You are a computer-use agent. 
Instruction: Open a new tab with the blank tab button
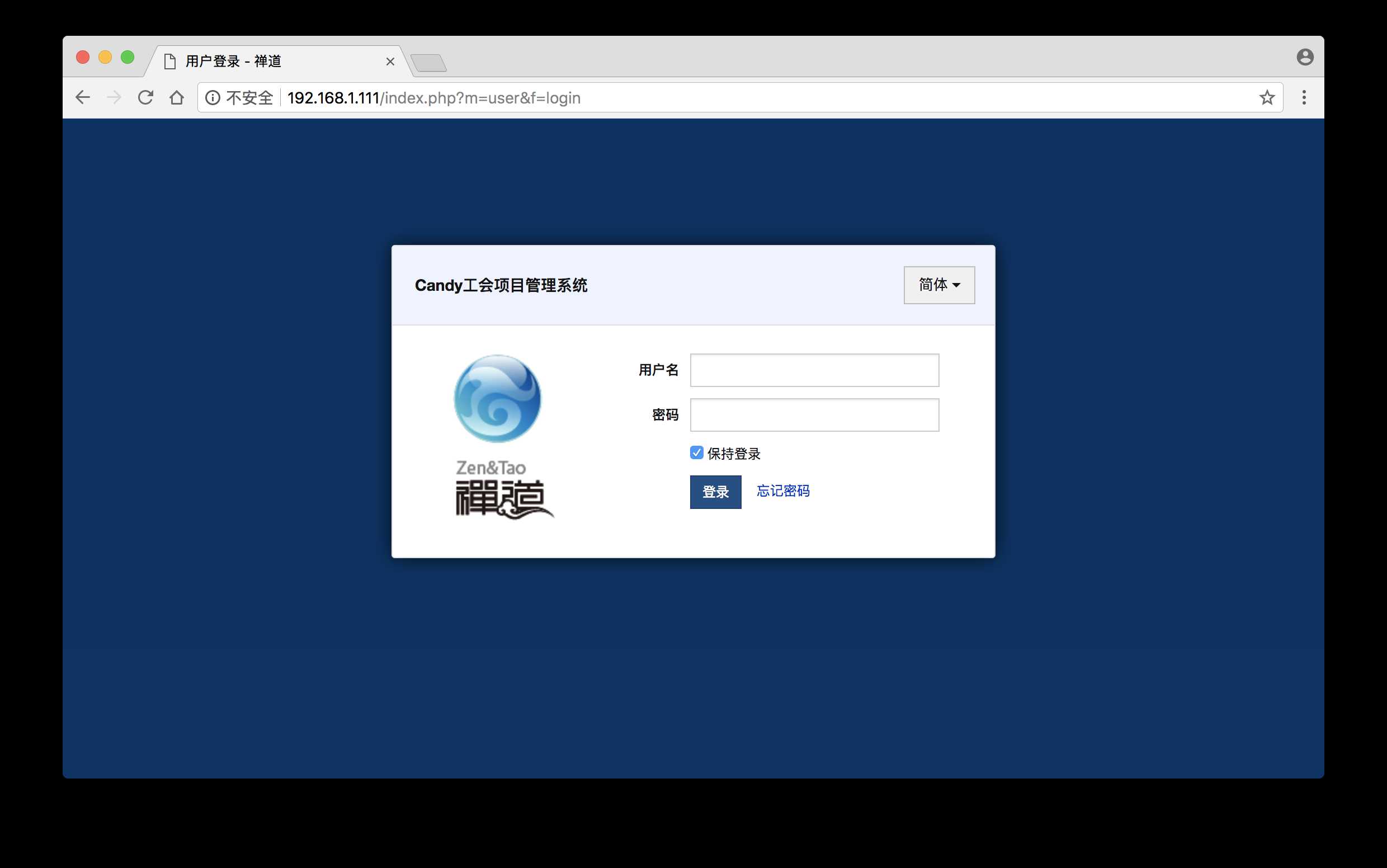pyautogui.click(x=429, y=63)
